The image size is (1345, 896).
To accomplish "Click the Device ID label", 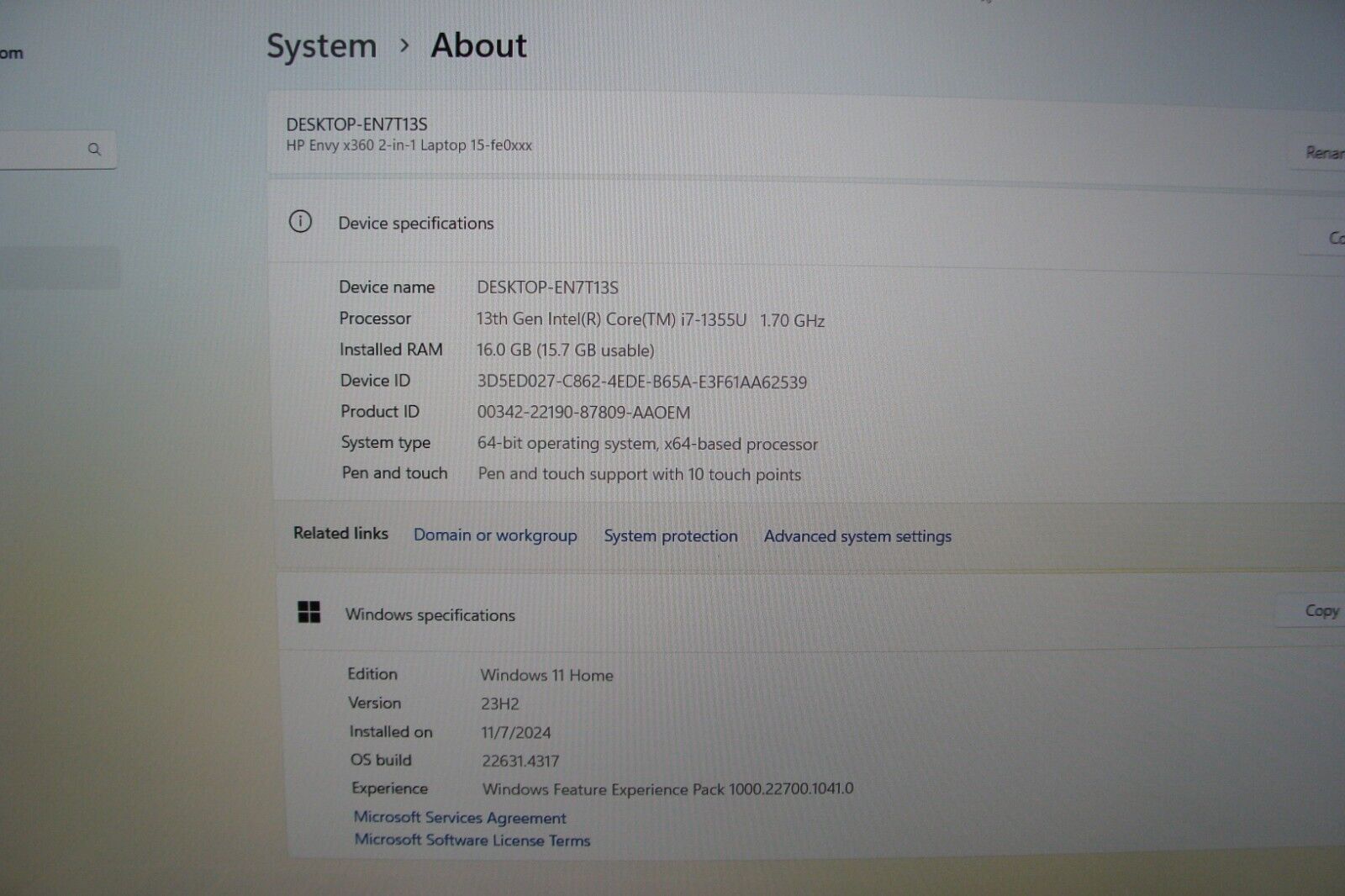I will coord(375,380).
